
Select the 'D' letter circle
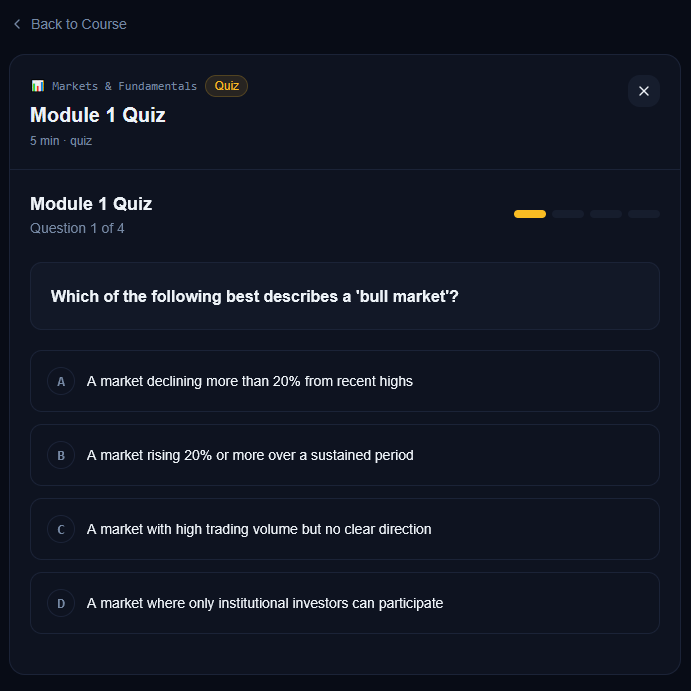coord(61,603)
